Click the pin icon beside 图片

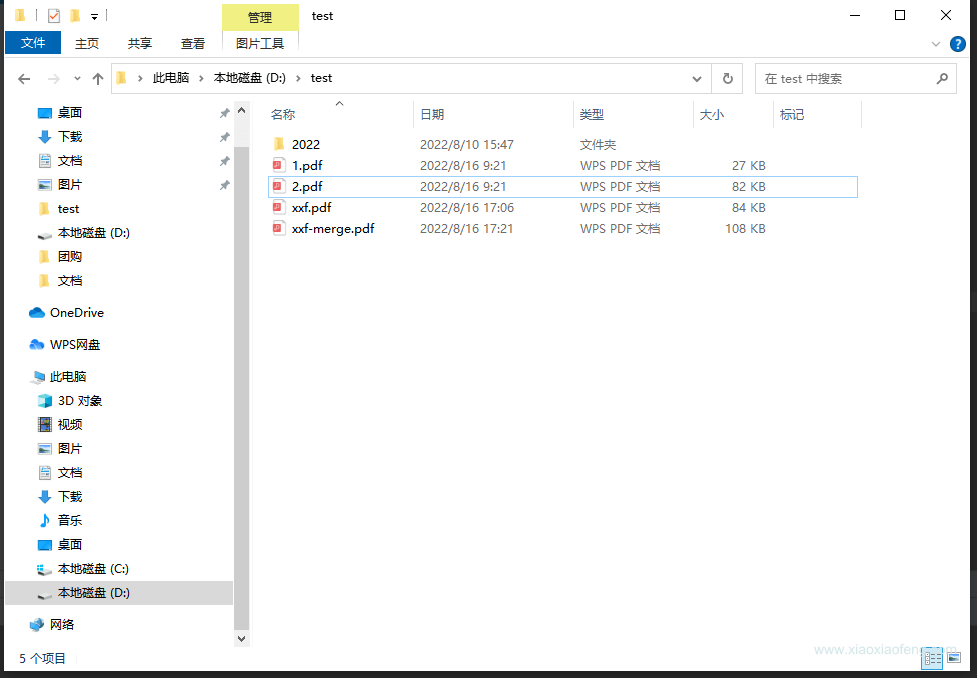pos(224,185)
